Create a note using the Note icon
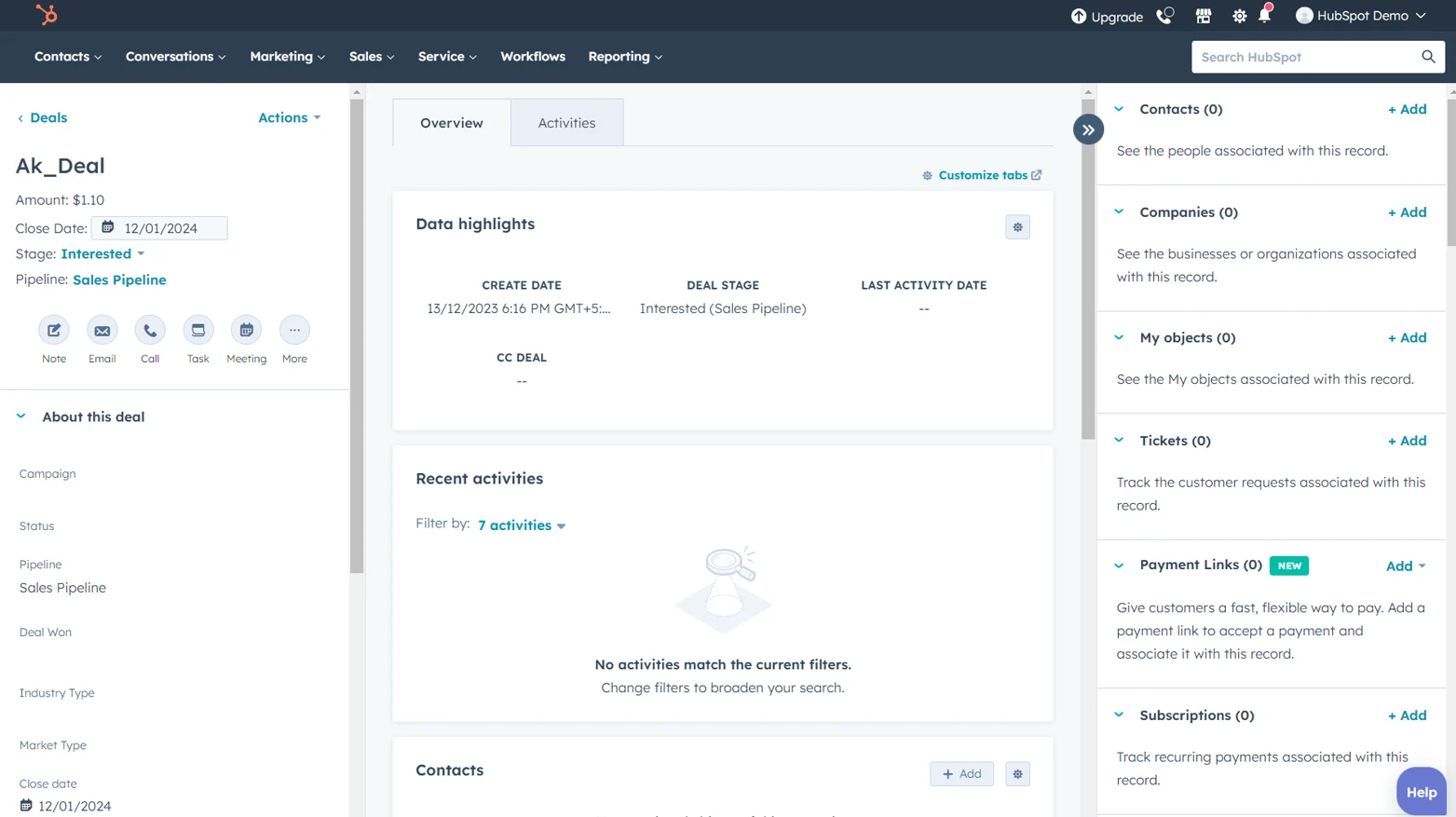Screen dimensions: 1456x817 click(x=53, y=330)
